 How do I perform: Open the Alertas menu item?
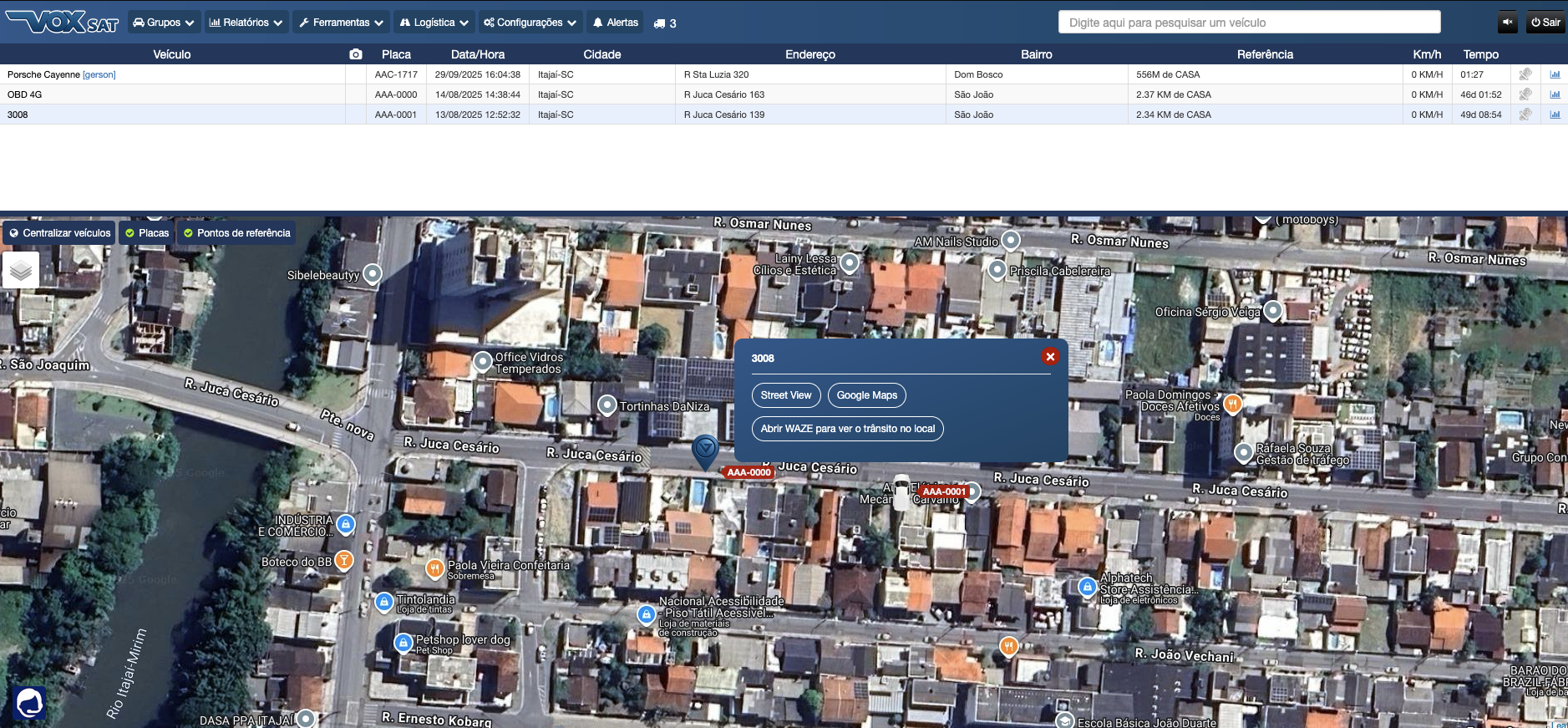(616, 23)
